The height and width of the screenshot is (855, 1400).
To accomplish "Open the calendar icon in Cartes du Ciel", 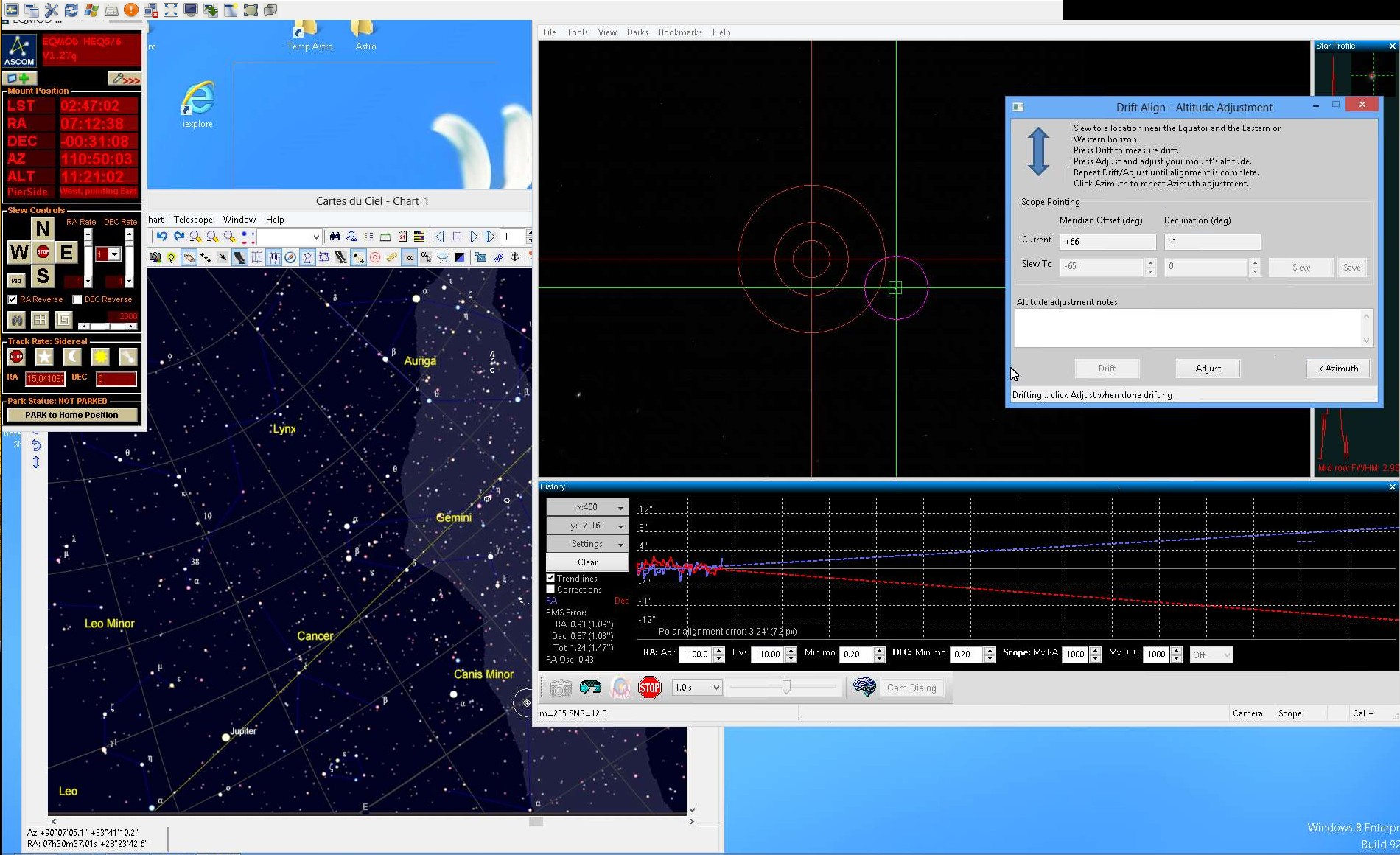I will (x=402, y=237).
